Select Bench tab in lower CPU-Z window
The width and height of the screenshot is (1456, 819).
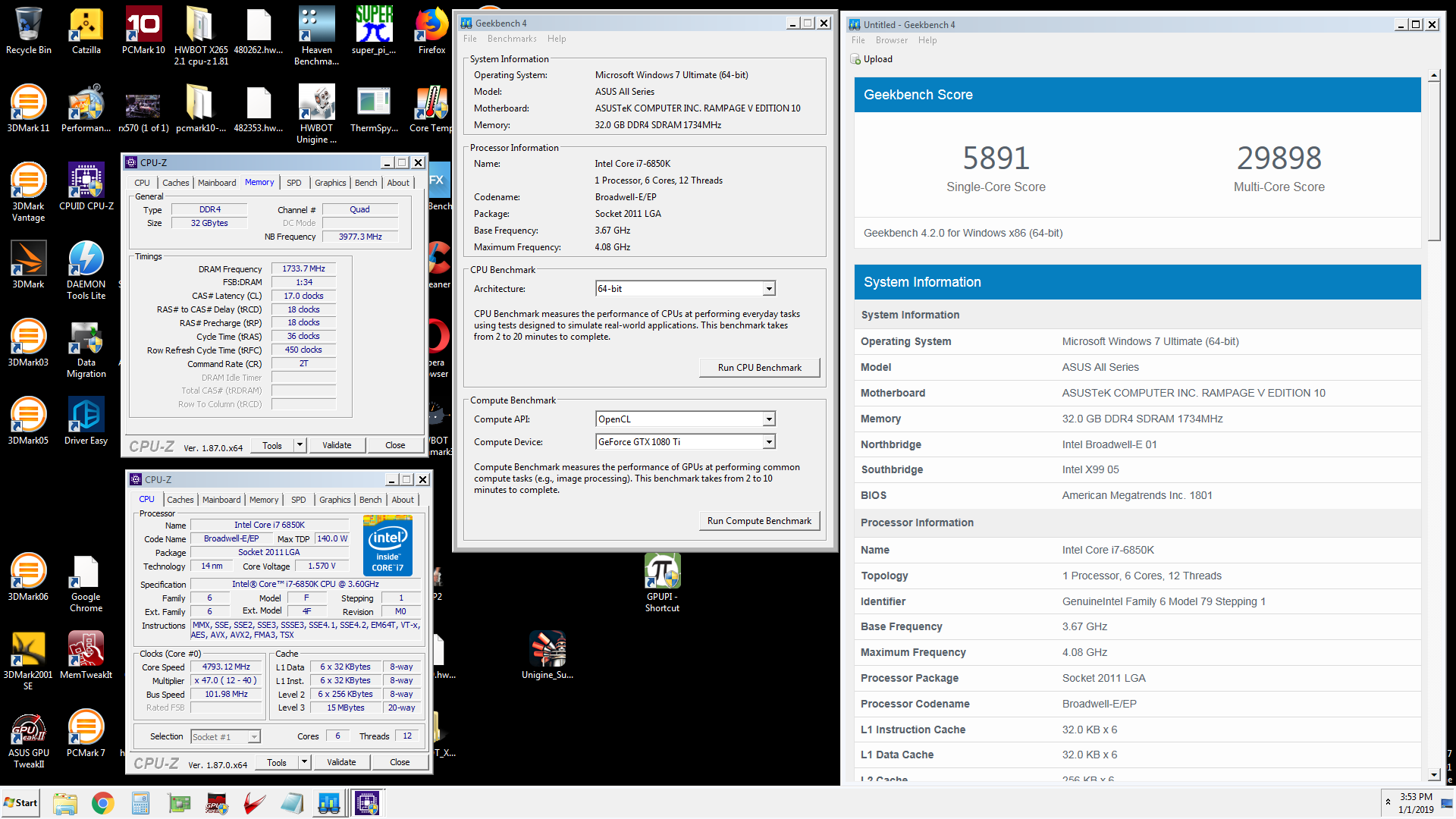(371, 500)
